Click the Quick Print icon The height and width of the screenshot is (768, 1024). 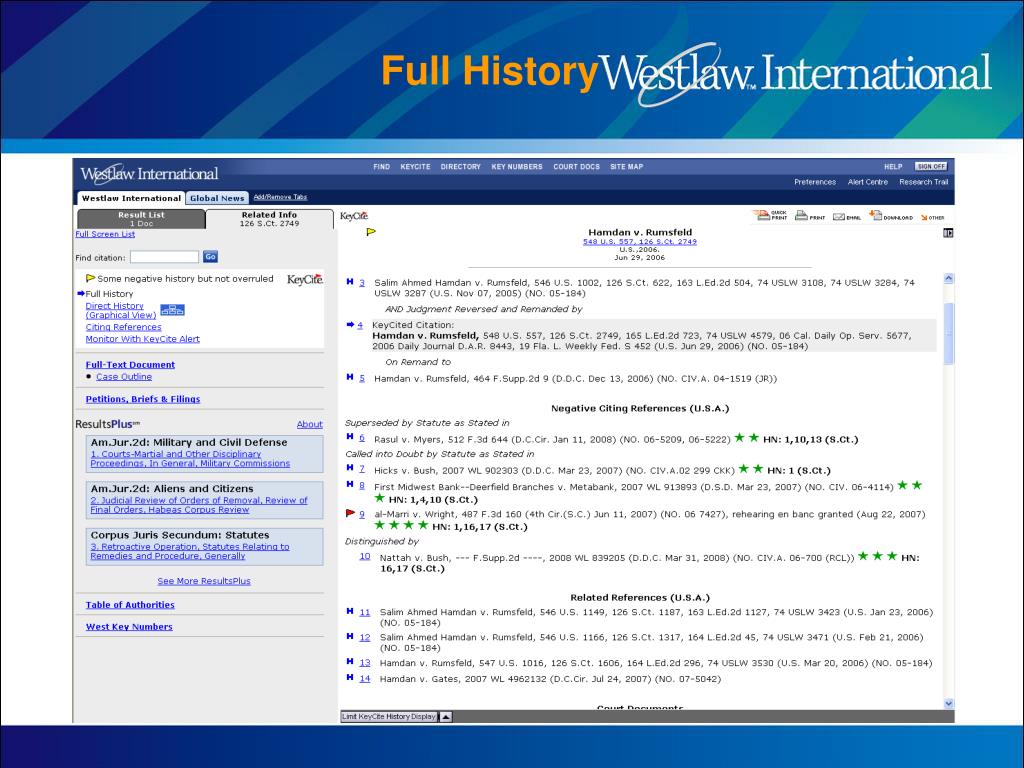770,216
